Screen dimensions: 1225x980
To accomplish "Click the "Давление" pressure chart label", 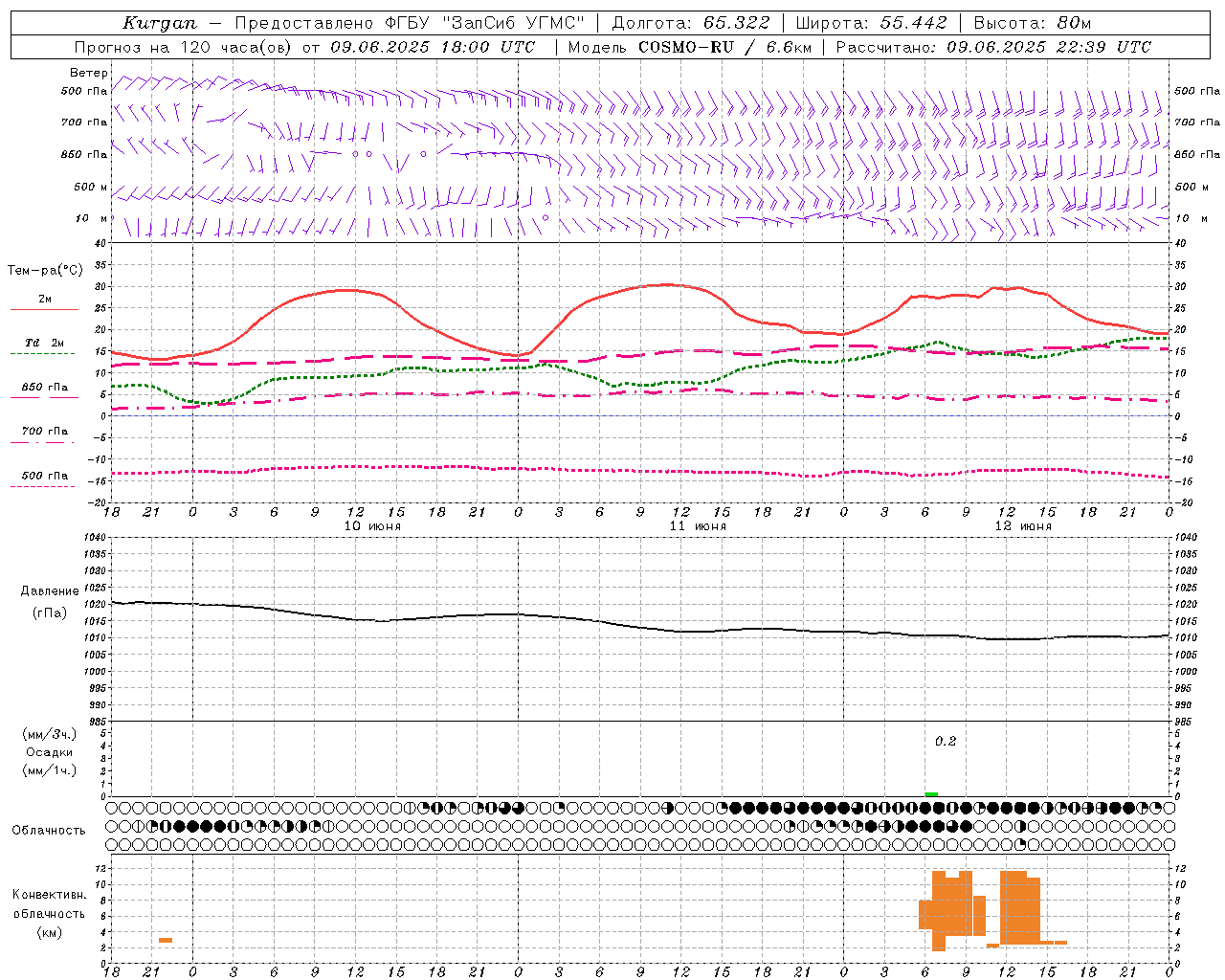I will [50, 591].
